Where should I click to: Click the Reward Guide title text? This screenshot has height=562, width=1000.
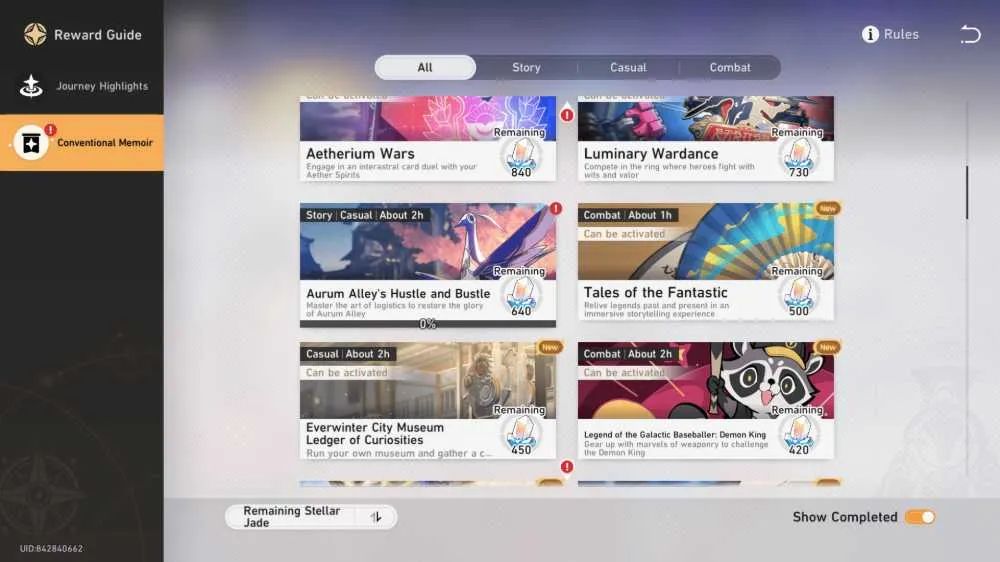98,35
